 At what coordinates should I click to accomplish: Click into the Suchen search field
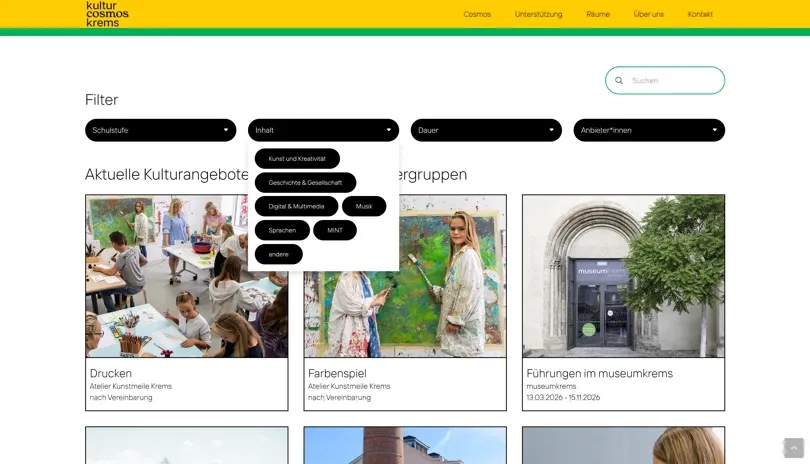(673, 80)
